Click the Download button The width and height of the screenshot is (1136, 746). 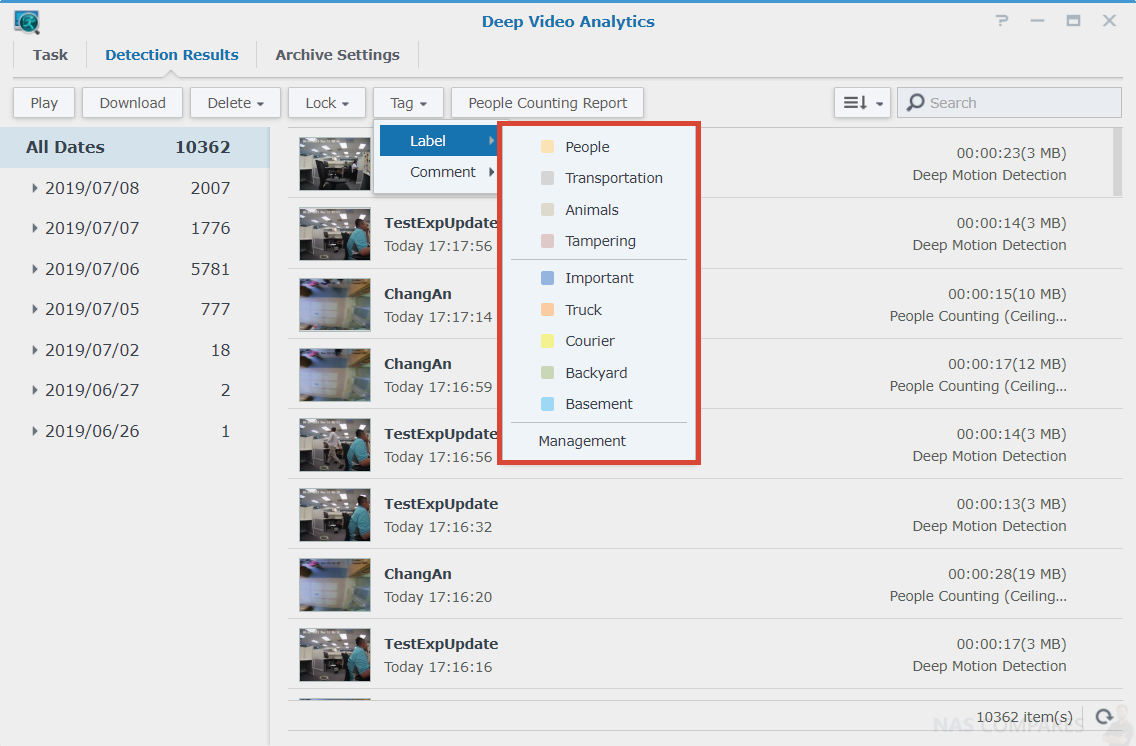133,103
